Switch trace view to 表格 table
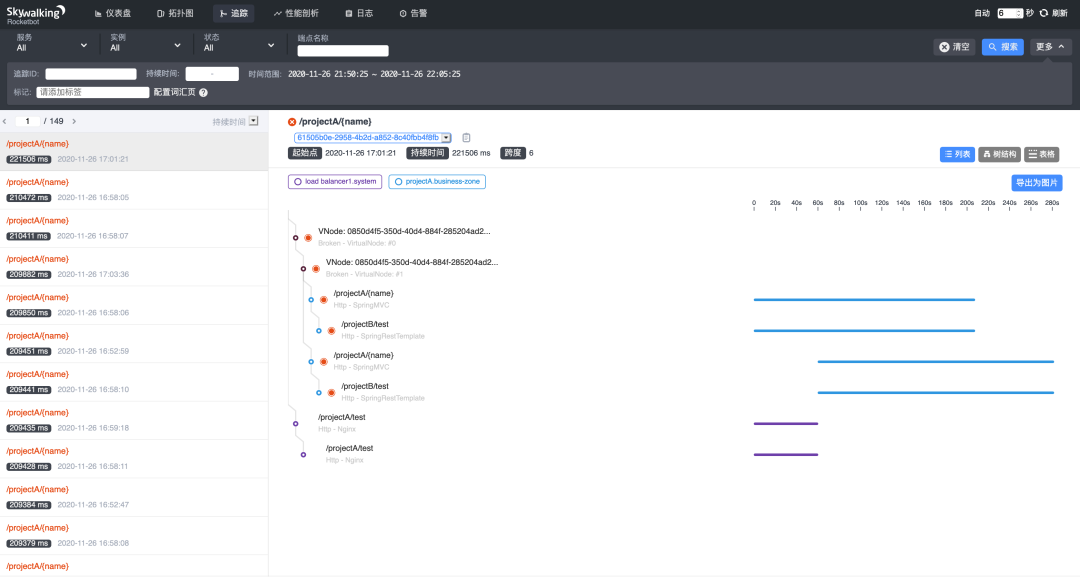The image size is (1080, 579). 1041,155
